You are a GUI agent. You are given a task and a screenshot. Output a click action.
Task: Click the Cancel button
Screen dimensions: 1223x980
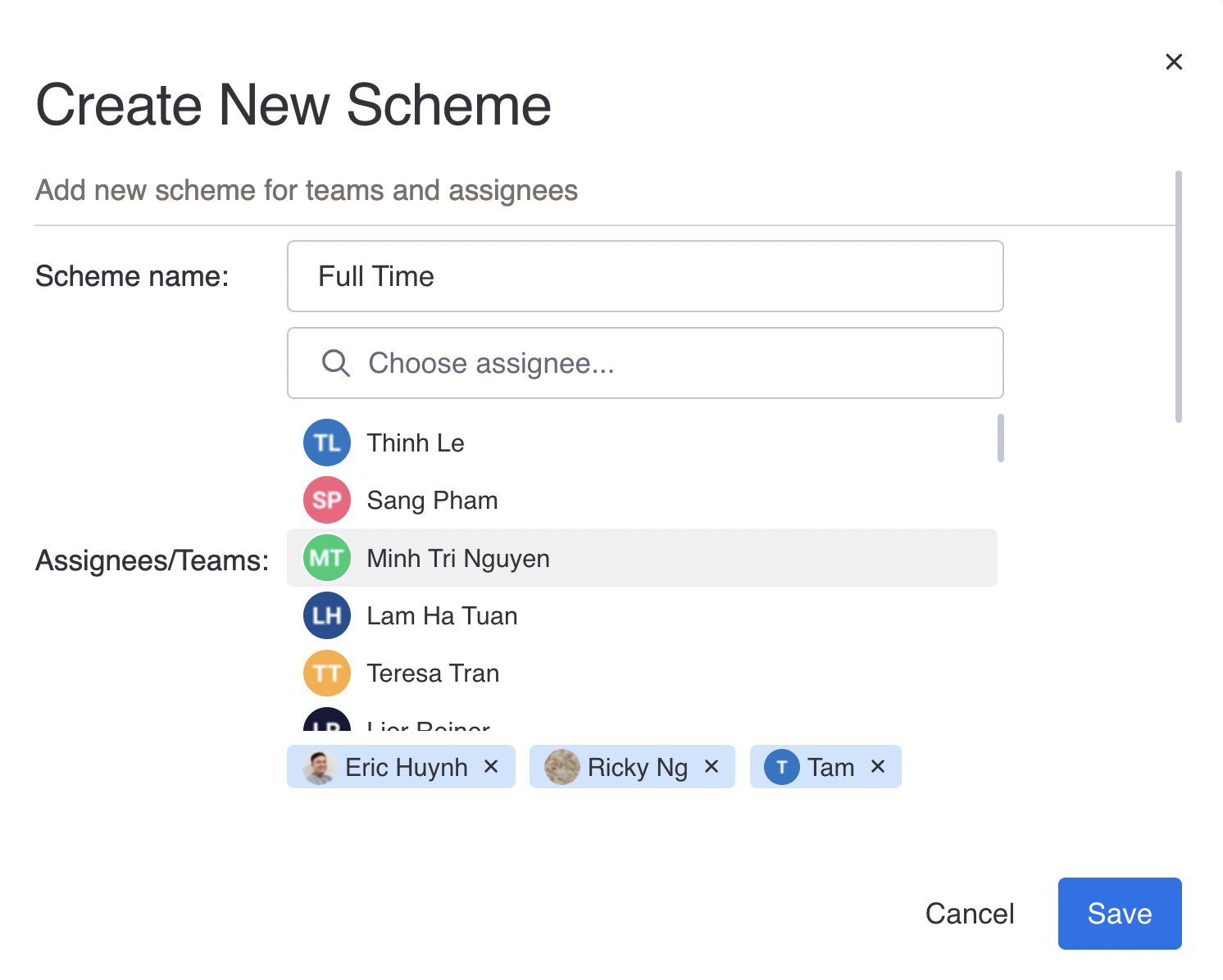click(x=970, y=914)
